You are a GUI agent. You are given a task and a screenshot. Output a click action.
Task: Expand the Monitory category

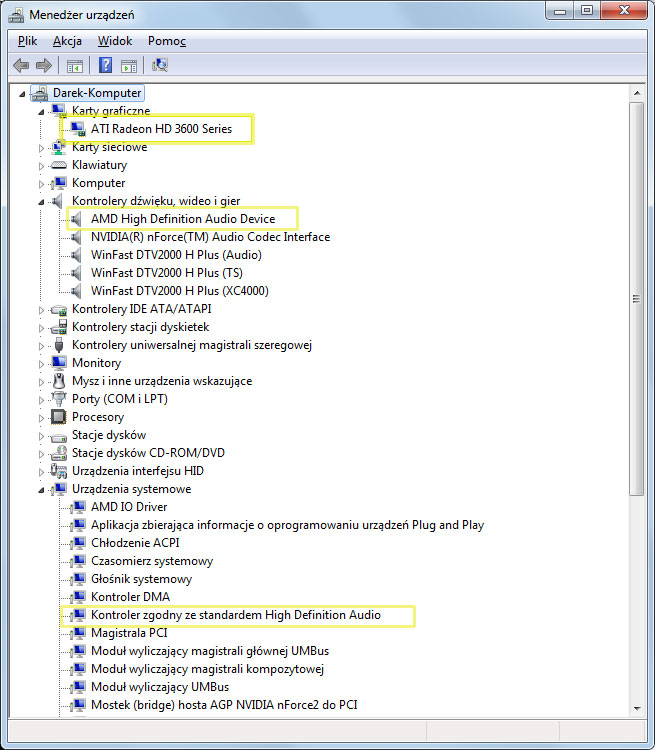coord(41,364)
